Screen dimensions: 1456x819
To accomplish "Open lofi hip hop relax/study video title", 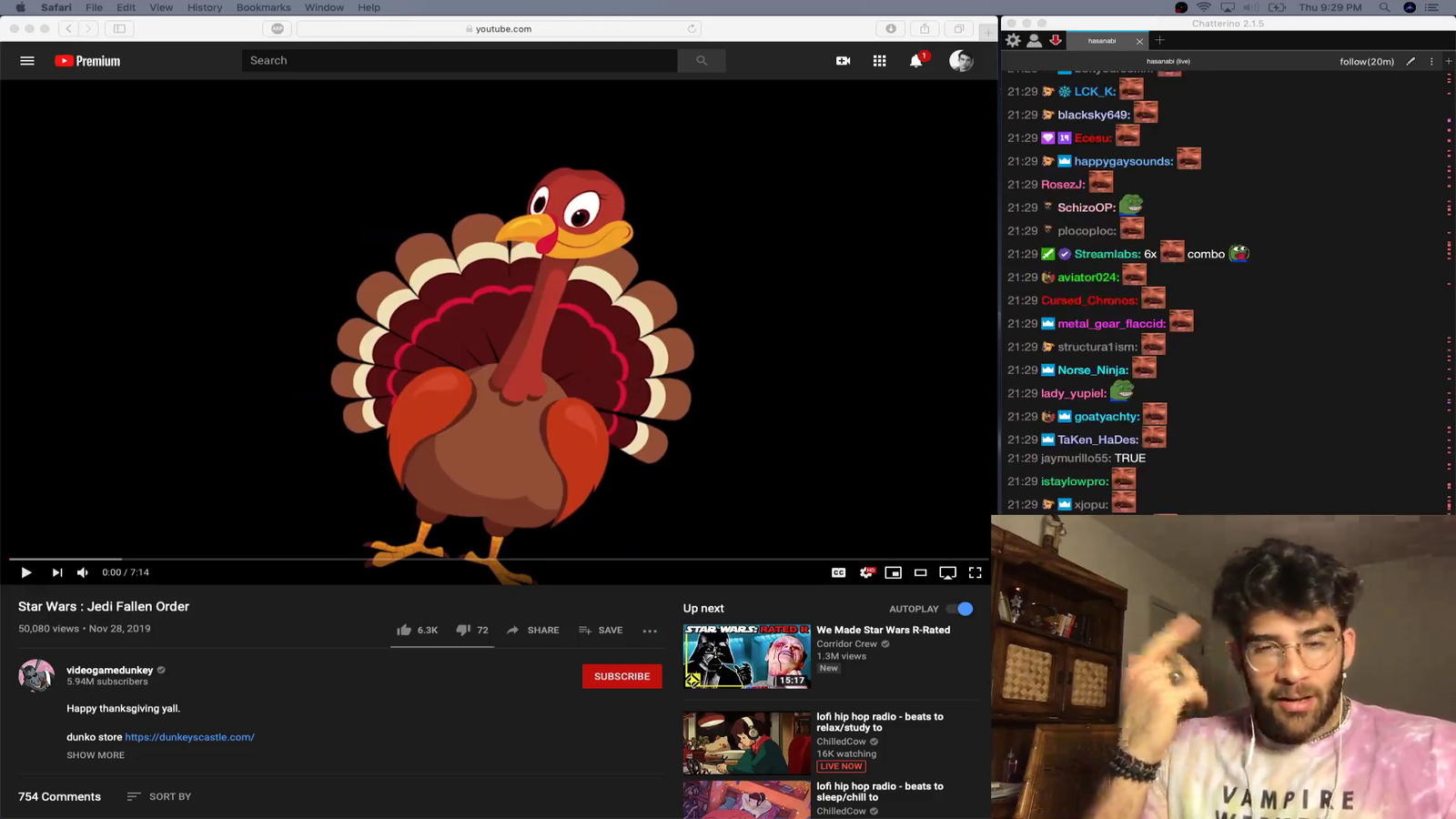I will 880,722.
